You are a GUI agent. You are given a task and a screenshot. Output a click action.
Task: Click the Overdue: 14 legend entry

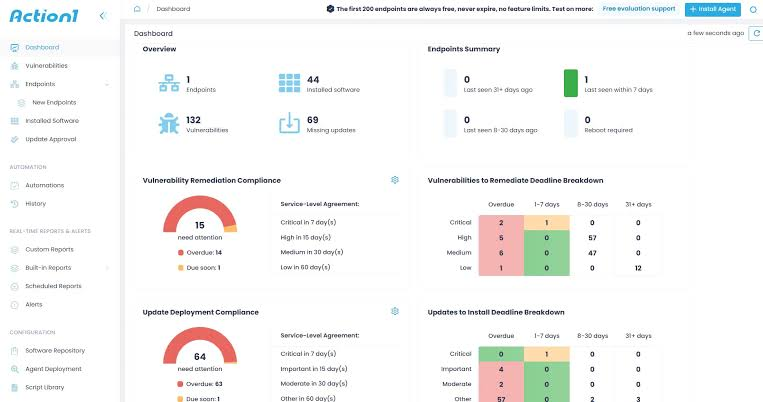200,253
